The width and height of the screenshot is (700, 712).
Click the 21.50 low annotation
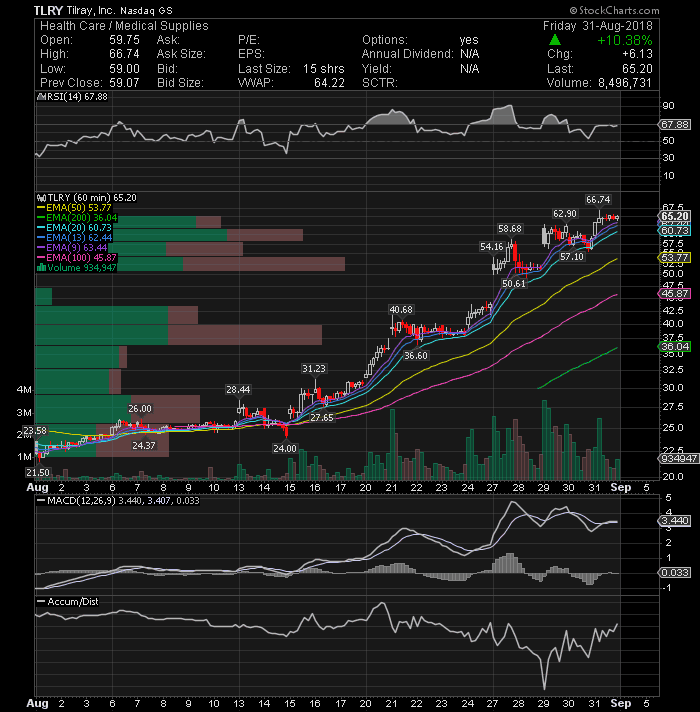tap(38, 473)
